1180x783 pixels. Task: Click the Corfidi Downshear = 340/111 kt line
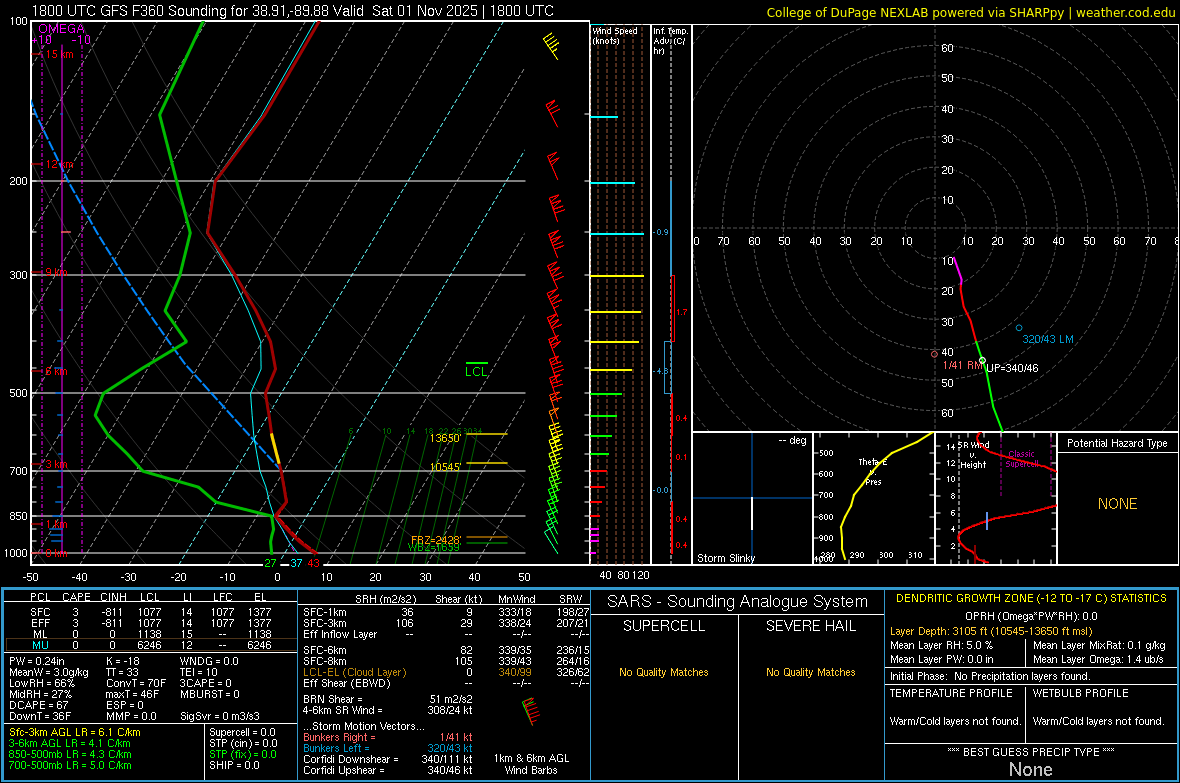(388, 759)
